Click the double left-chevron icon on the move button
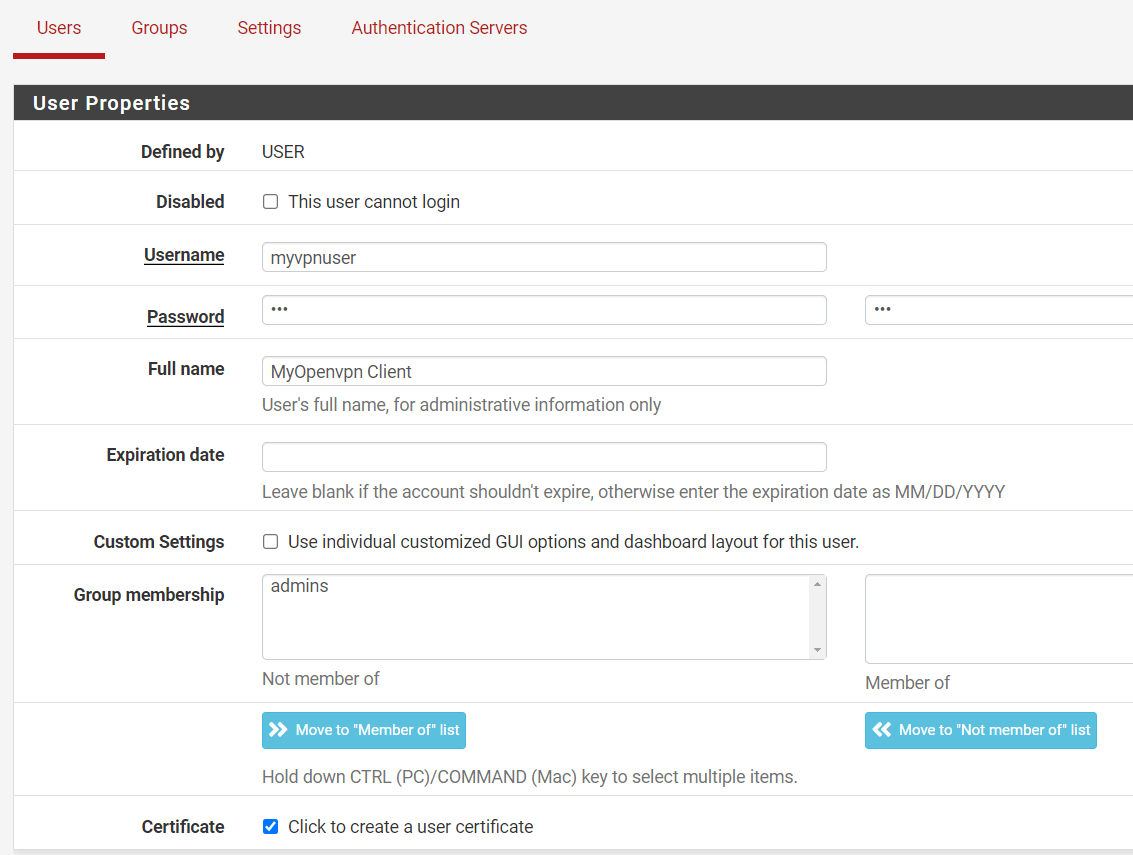1133x855 pixels. [882, 730]
